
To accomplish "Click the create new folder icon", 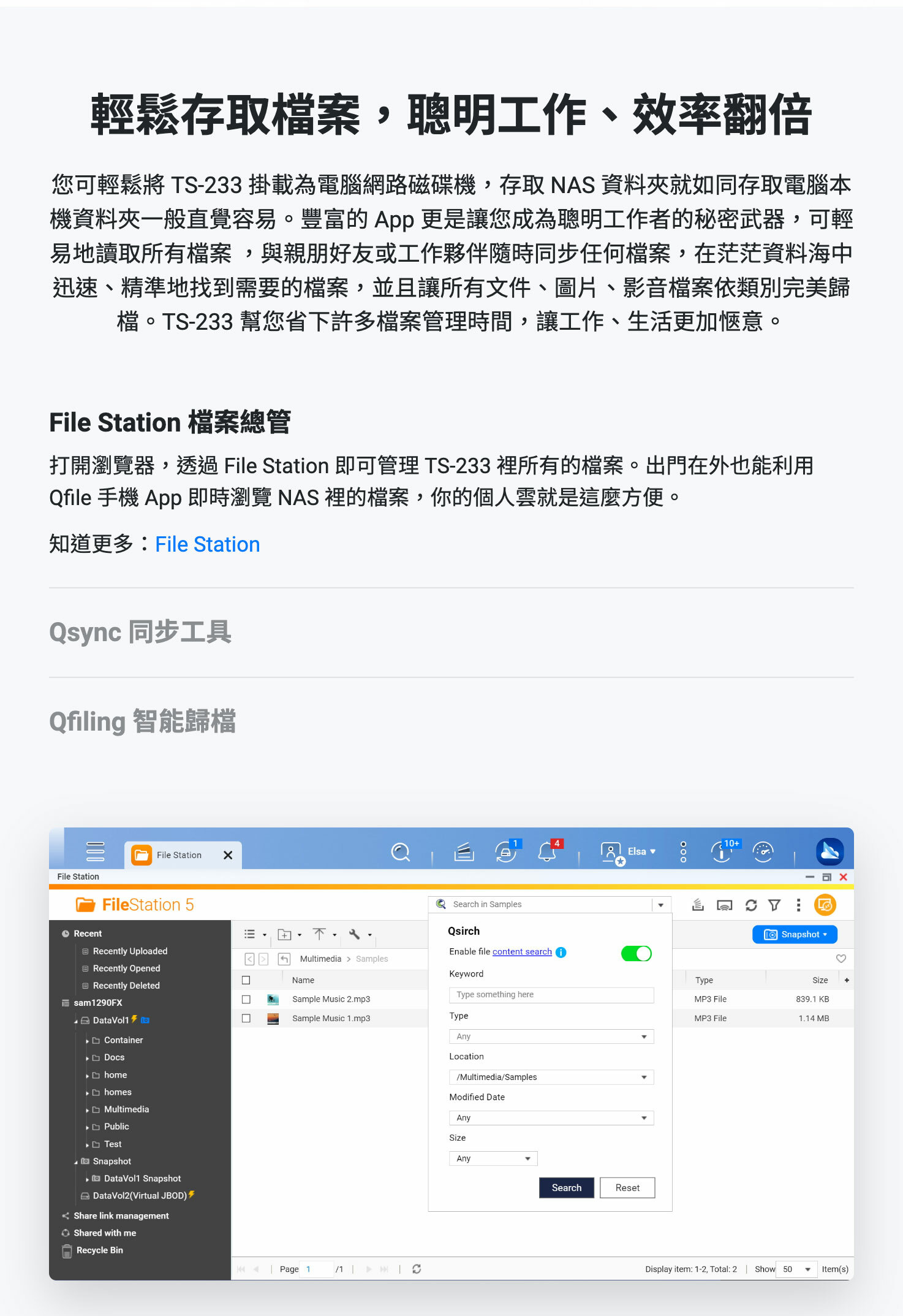I will click(284, 934).
